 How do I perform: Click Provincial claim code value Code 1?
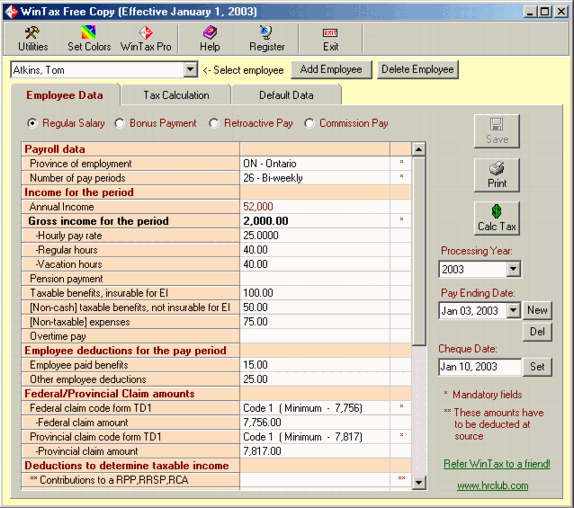(x=315, y=437)
